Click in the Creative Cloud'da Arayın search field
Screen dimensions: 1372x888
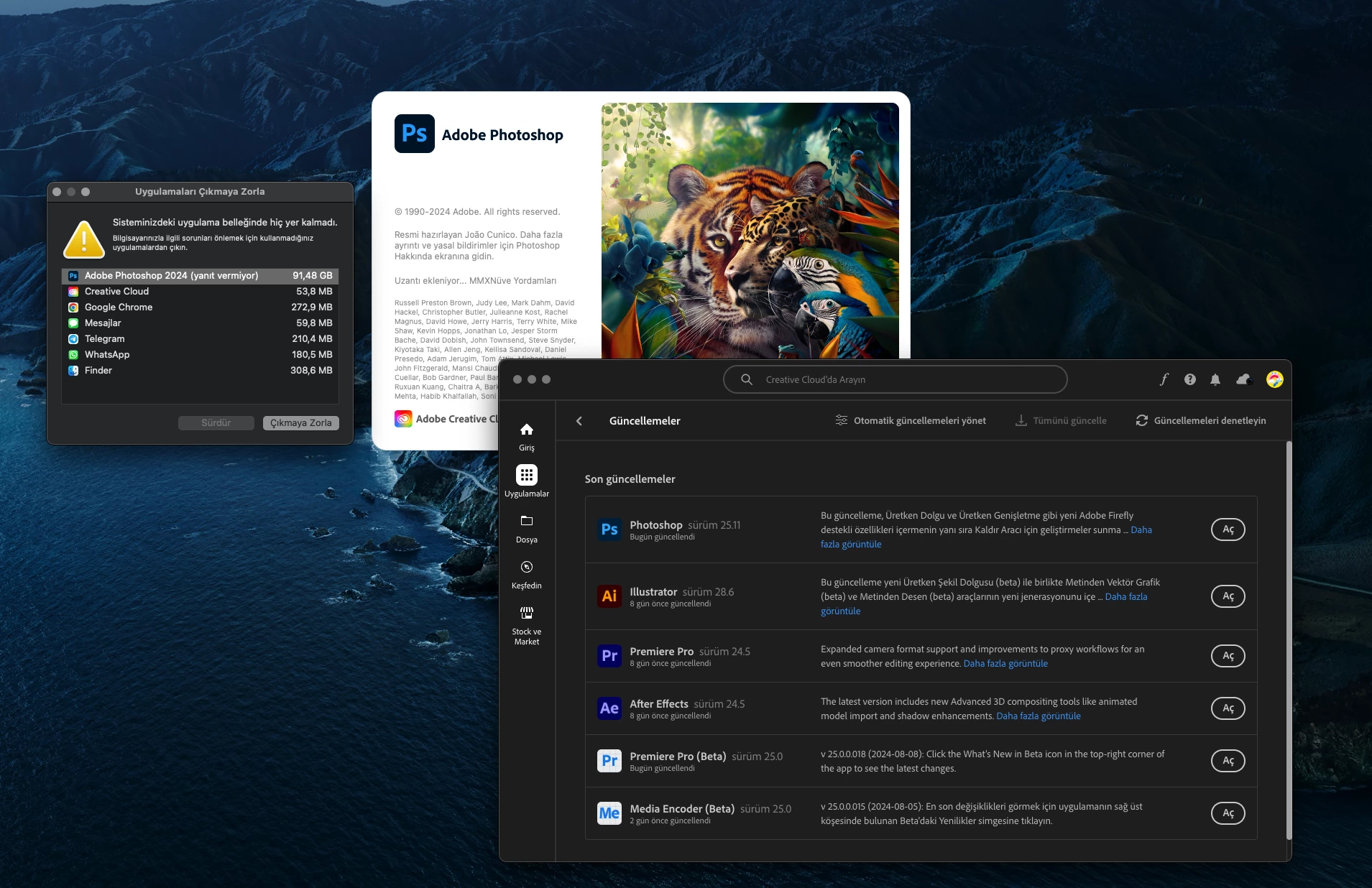pos(895,379)
